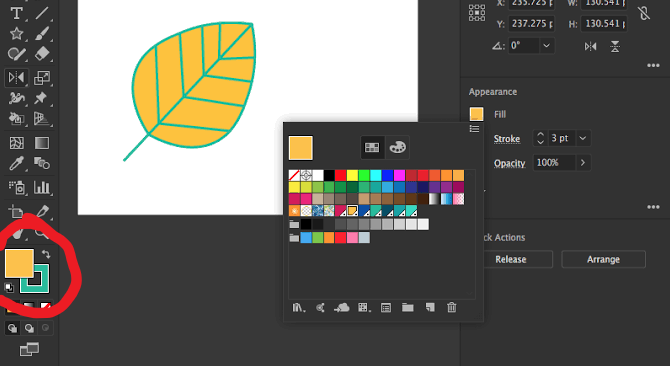670x366 pixels.
Task: Click the reference point grid icon
Action: (x=477, y=13)
